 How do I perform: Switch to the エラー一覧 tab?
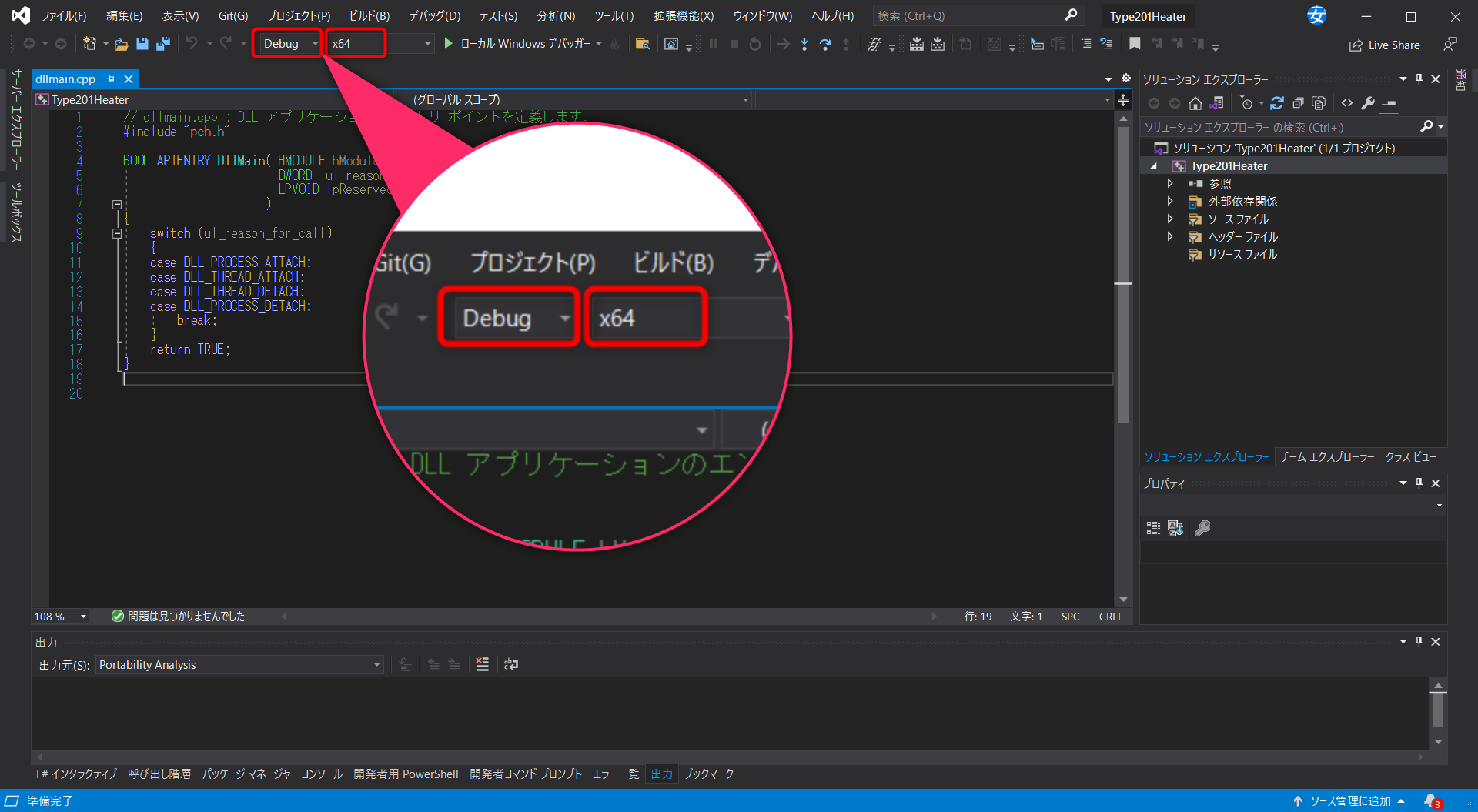click(616, 774)
